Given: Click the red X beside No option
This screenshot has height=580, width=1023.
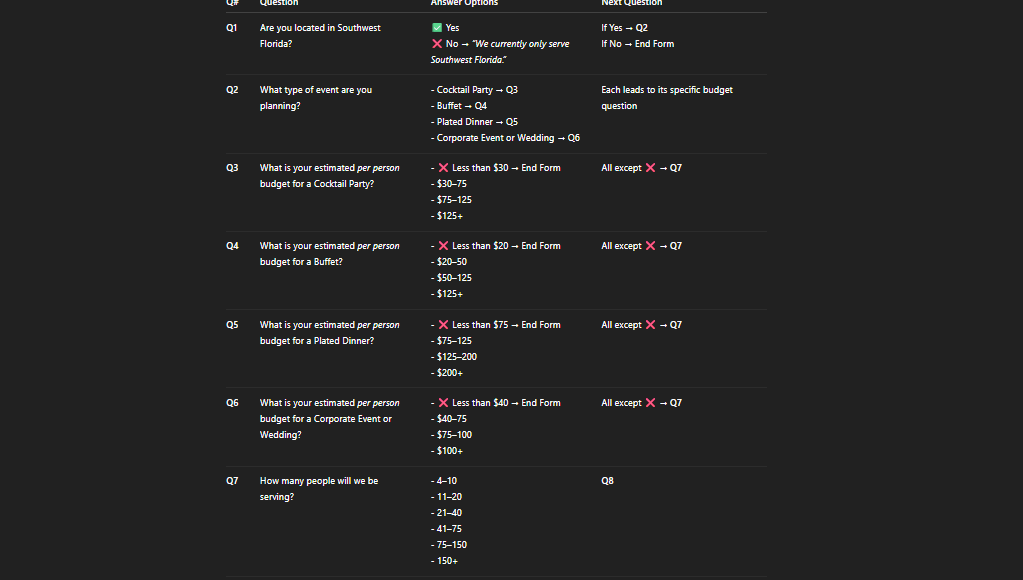Looking at the screenshot, I should [437, 44].
